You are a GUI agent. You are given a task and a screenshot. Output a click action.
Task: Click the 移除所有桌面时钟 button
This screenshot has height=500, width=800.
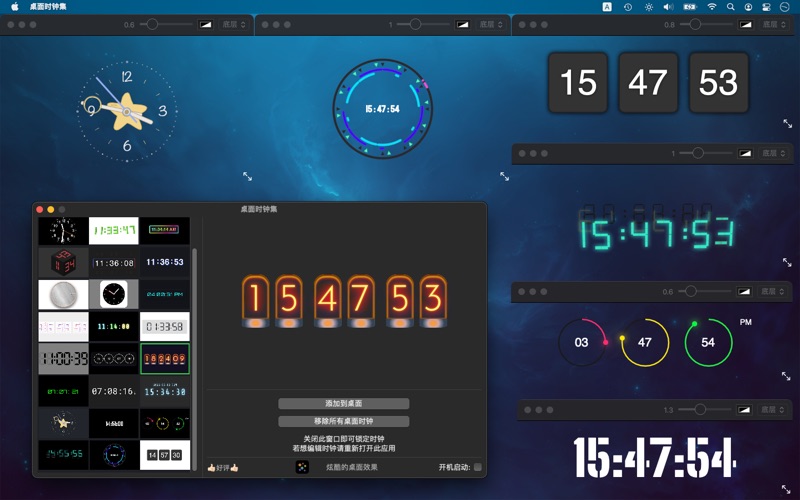click(x=343, y=422)
